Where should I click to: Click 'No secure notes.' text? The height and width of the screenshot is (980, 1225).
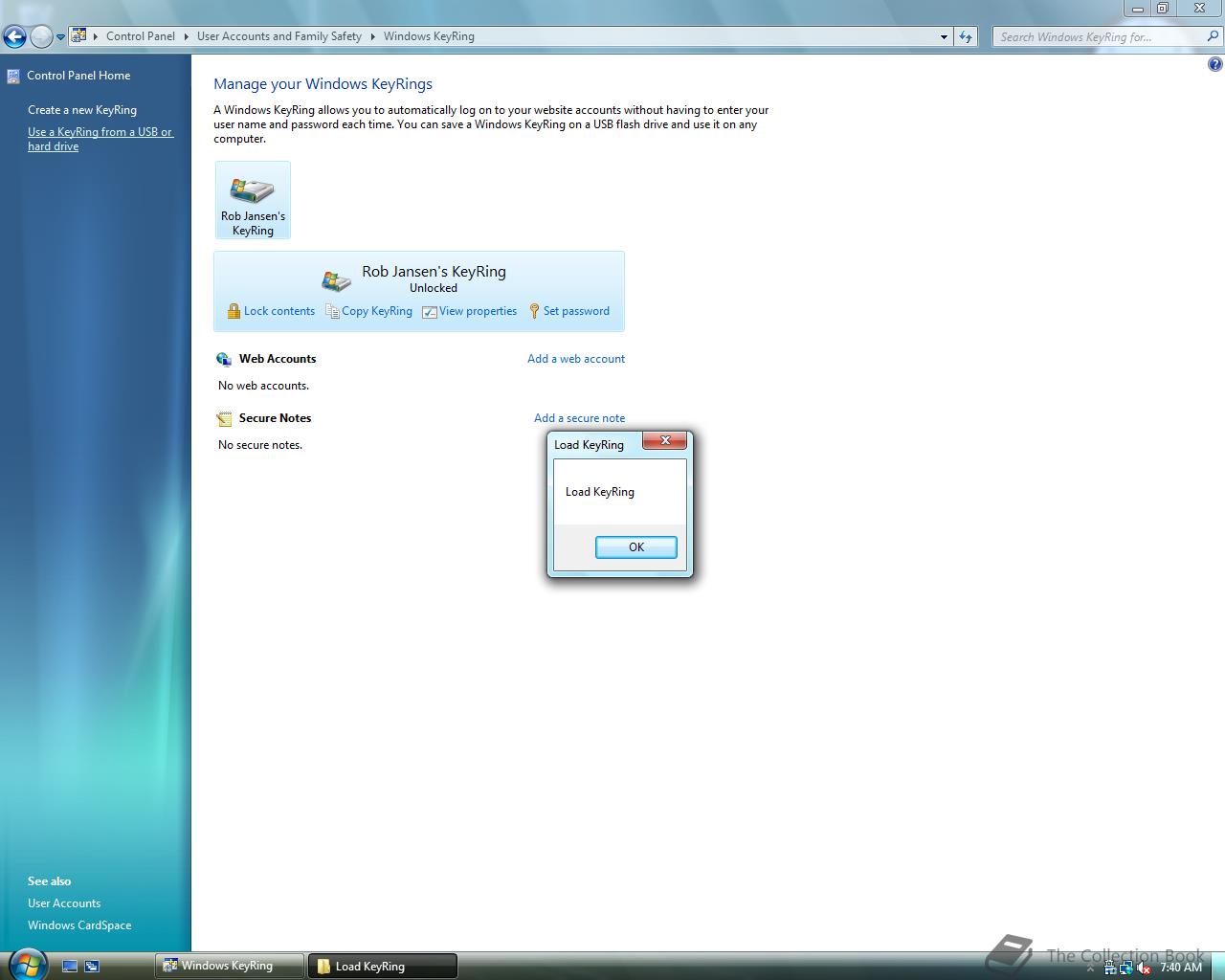pos(260,445)
